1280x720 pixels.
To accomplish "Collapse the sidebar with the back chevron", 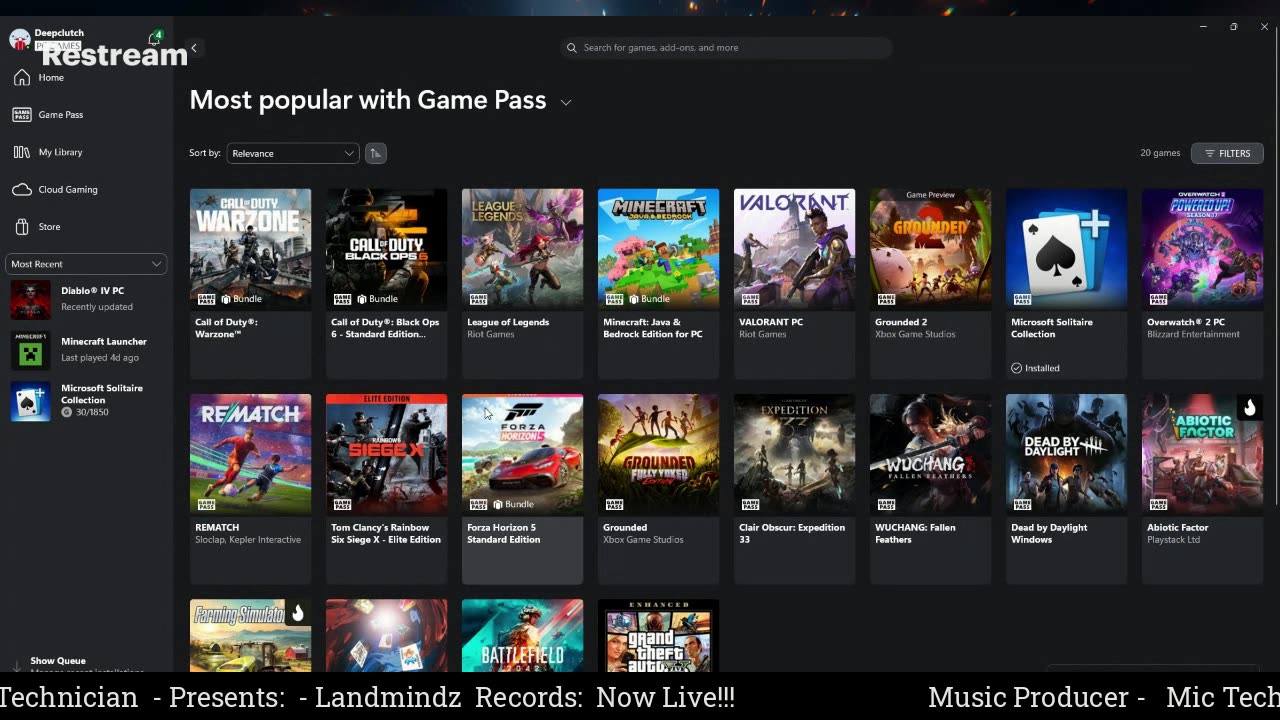I will coord(194,48).
